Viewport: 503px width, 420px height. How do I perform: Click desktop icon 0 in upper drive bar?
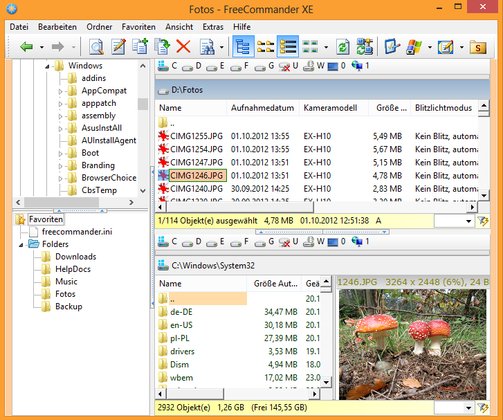(337, 66)
